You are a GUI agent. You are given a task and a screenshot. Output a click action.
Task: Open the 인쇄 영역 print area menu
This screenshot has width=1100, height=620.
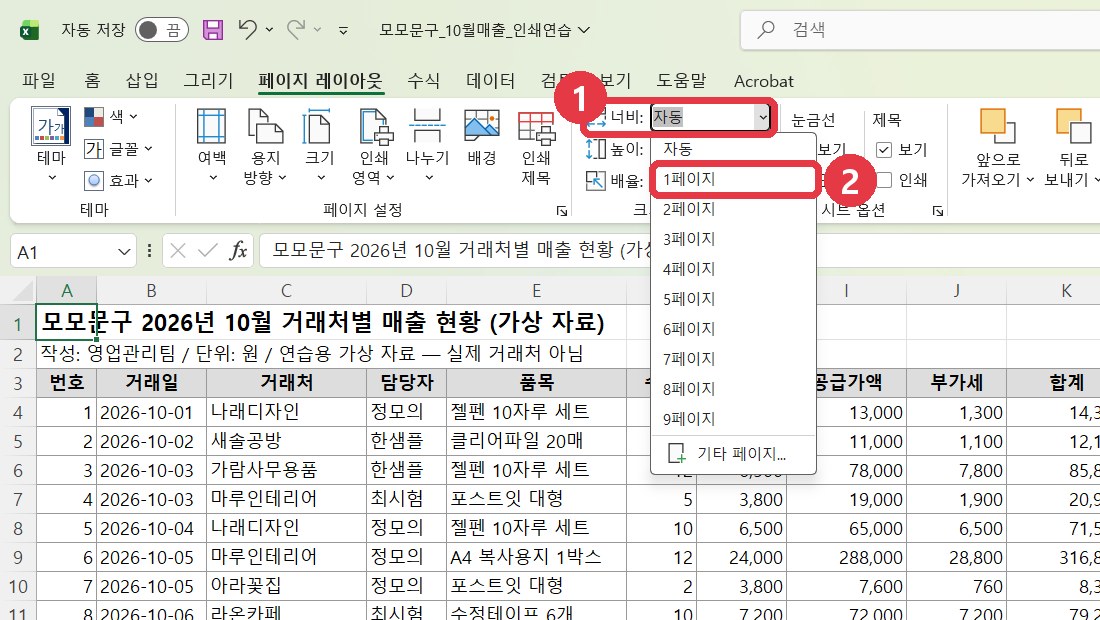tap(375, 146)
